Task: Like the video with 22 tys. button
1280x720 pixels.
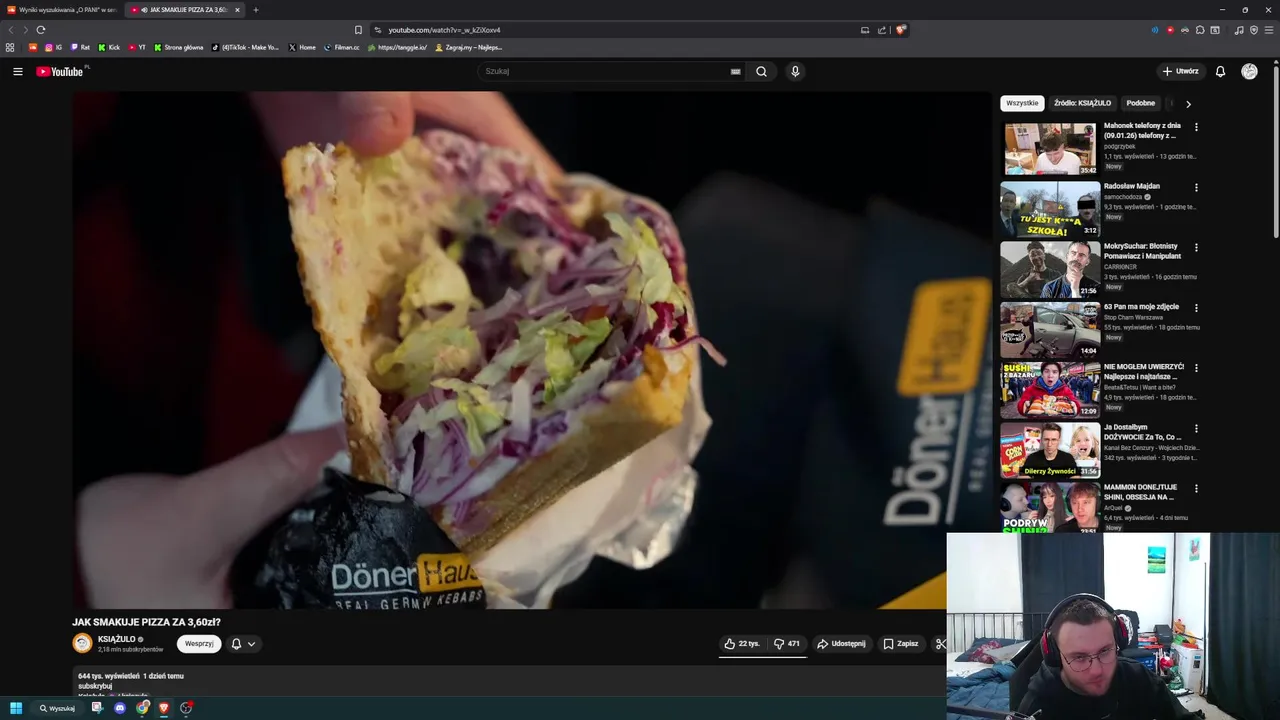Action: tap(742, 644)
